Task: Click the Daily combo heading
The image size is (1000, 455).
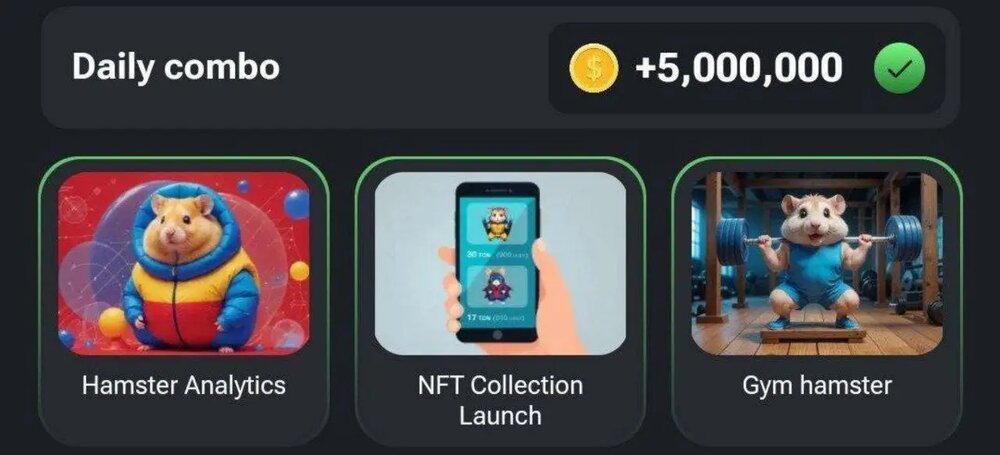Action: [175, 67]
